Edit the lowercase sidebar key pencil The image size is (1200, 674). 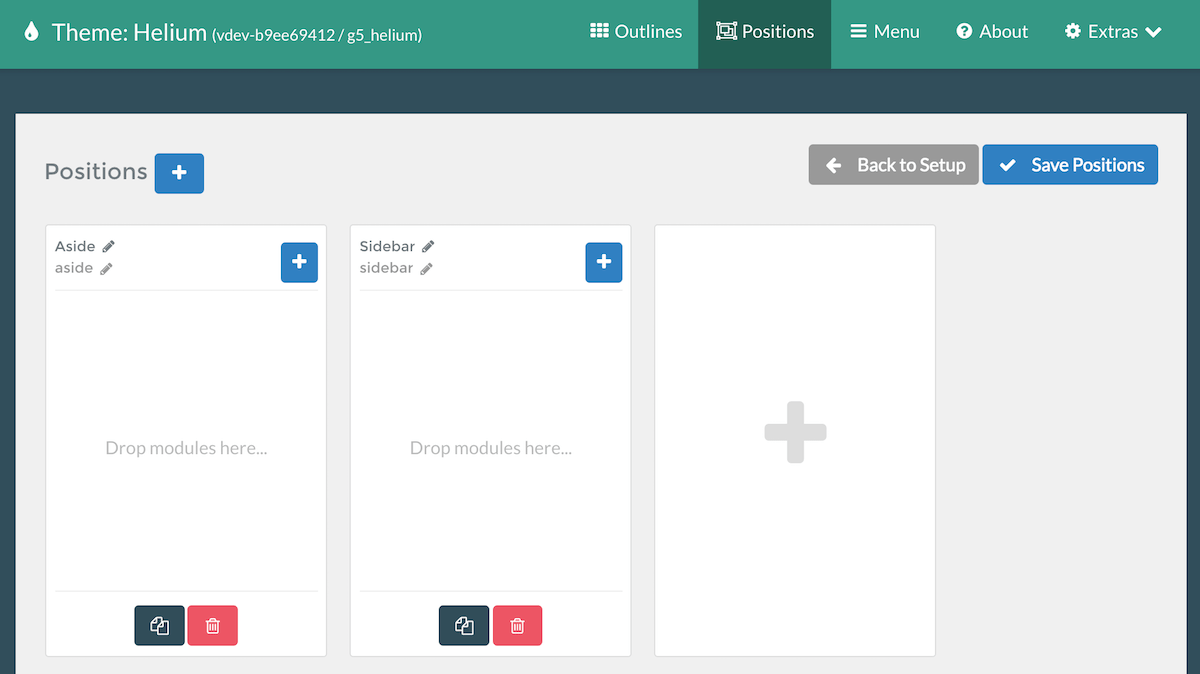[x=426, y=268]
